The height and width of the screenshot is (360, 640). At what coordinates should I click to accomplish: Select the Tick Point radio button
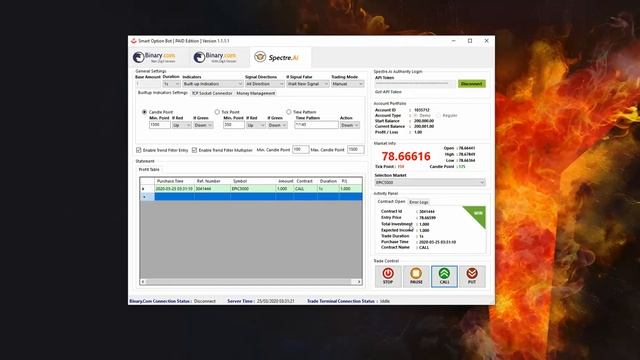(x=217, y=112)
